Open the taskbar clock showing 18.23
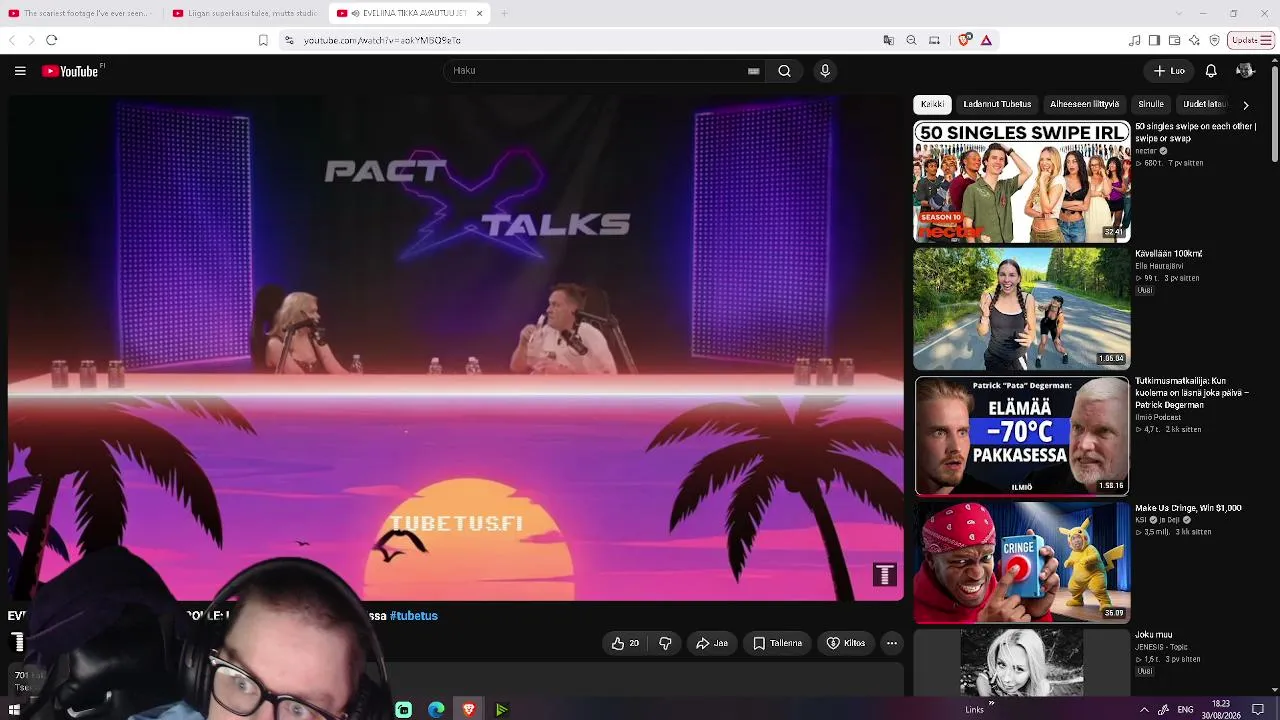 point(1221,710)
